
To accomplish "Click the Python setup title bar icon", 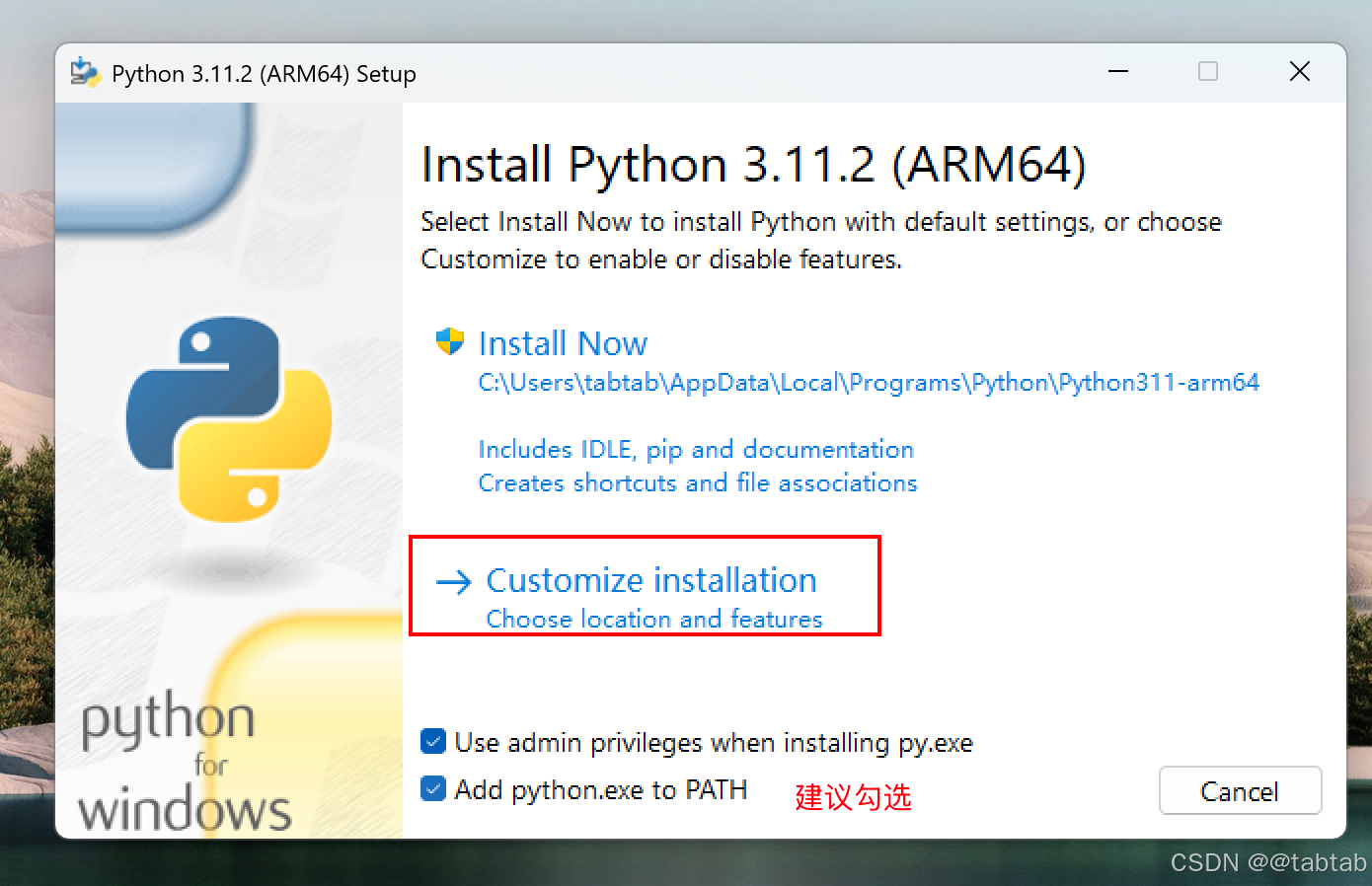I will [x=85, y=73].
